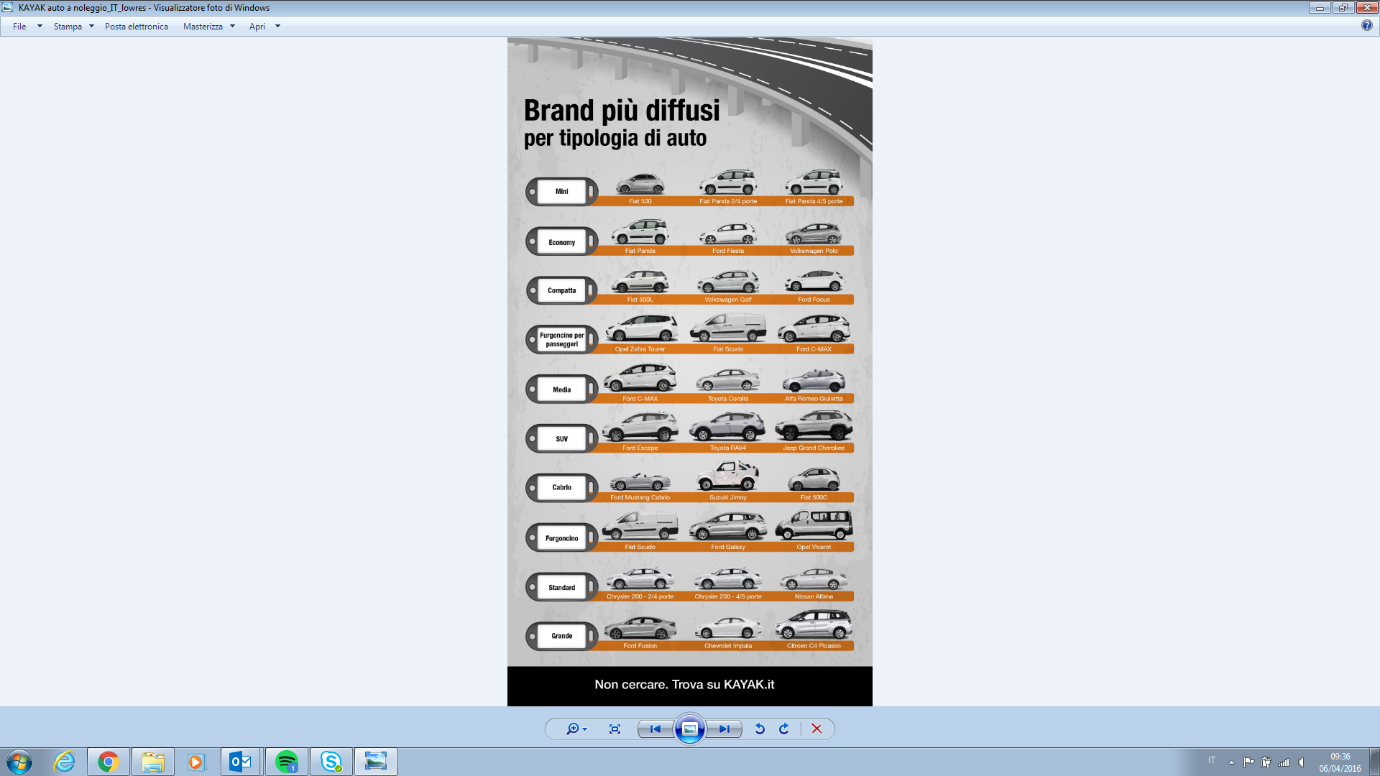Click the 'Citroen C4 Picasso' label
Image resolution: width=1380 pixels, height=776 pixels.
click(814, 646)
